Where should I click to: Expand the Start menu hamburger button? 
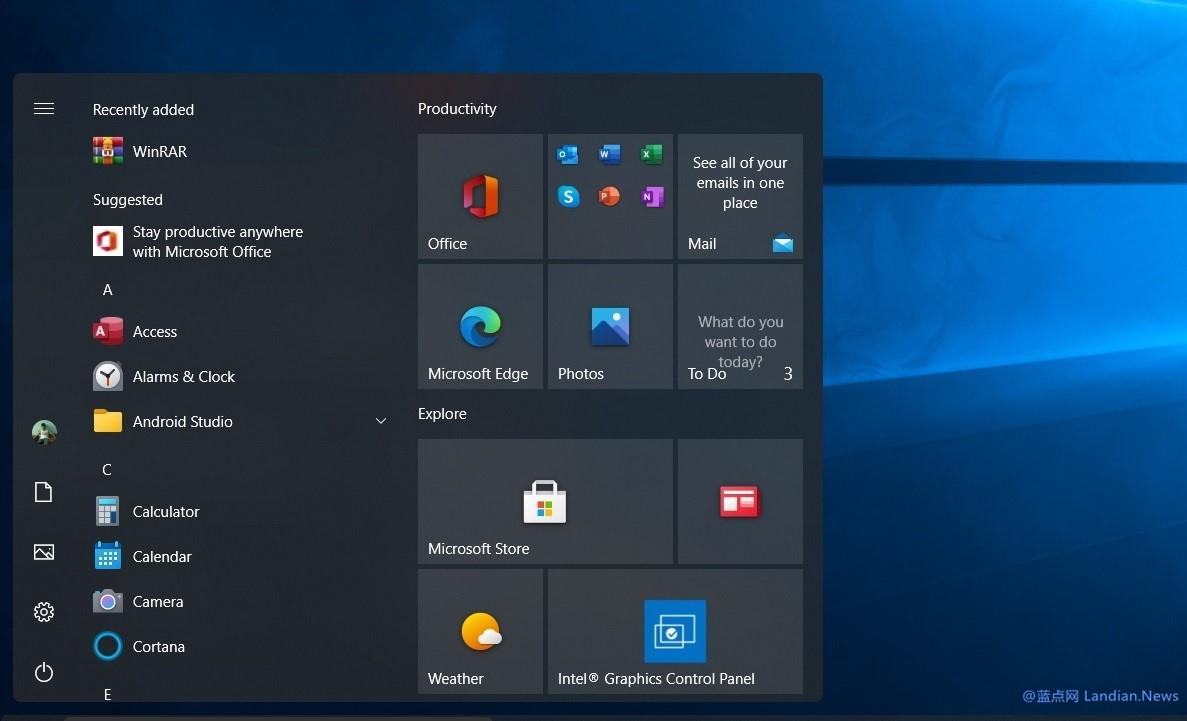(x=44, y=109)
